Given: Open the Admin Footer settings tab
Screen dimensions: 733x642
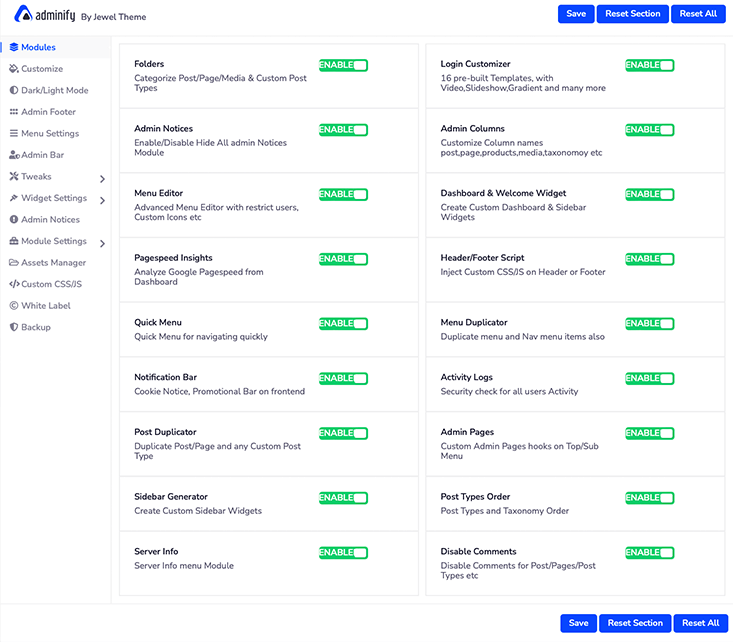Looking at the screenshot, I should point(48,112).
